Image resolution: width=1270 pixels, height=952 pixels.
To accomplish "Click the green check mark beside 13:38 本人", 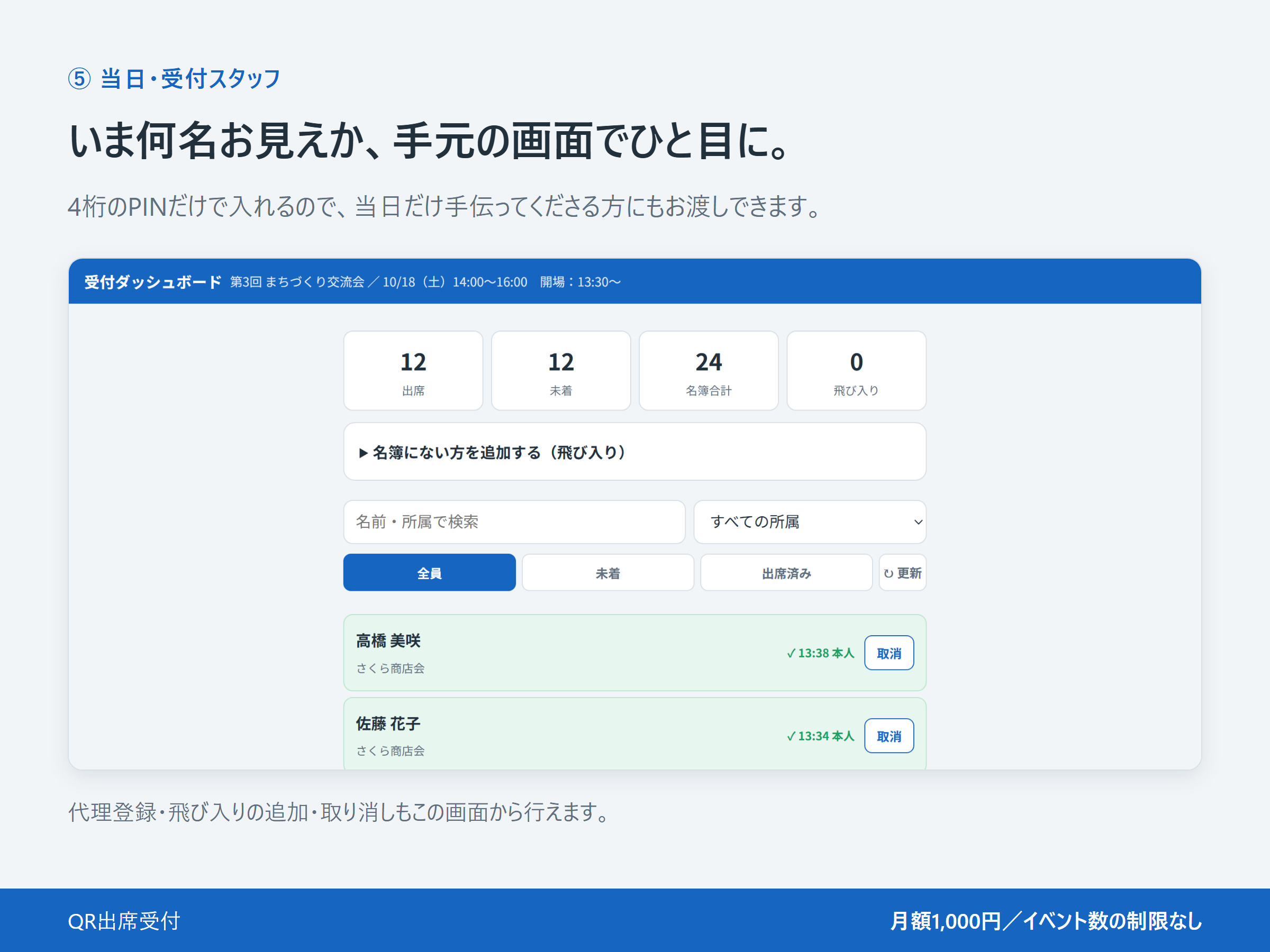I will tap(791, 653).
